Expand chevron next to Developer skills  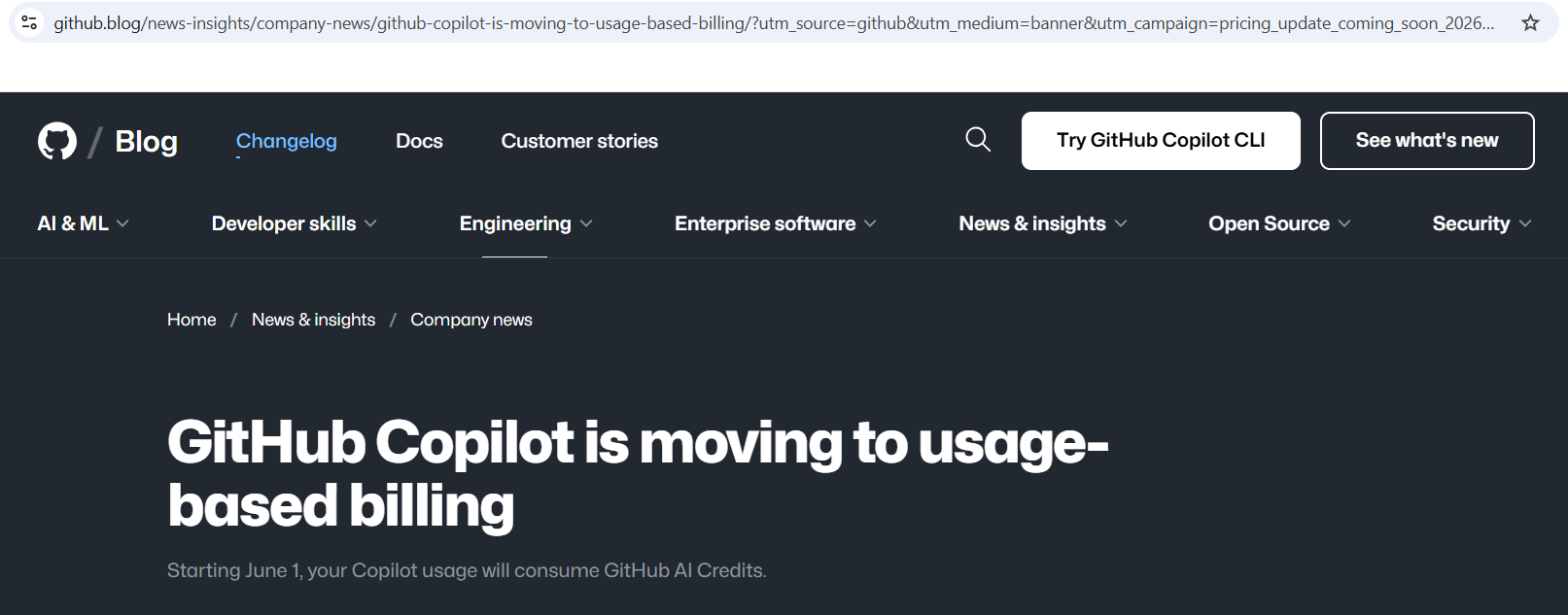(370, 223)
